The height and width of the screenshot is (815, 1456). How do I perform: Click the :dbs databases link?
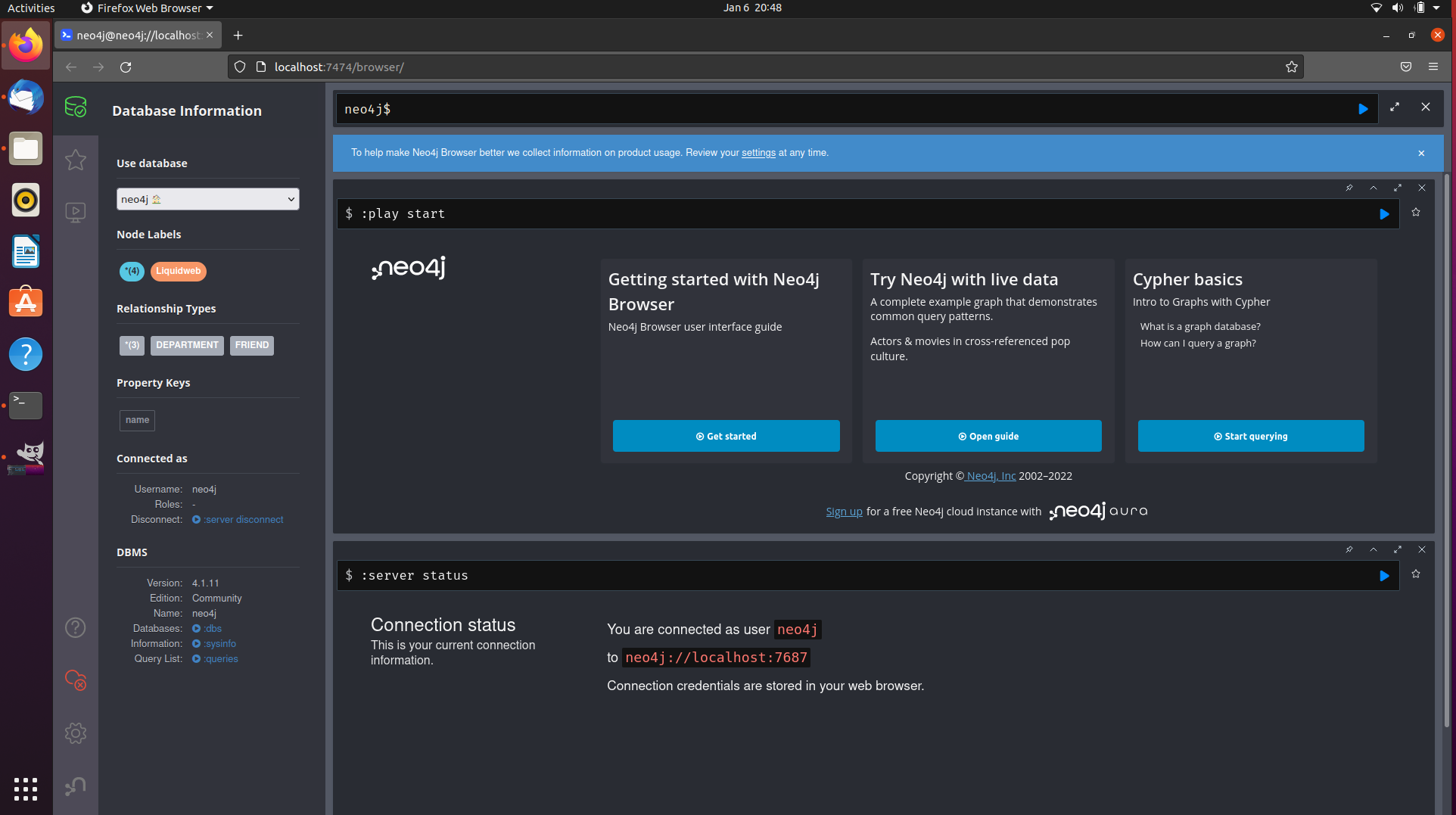[207, 628]
